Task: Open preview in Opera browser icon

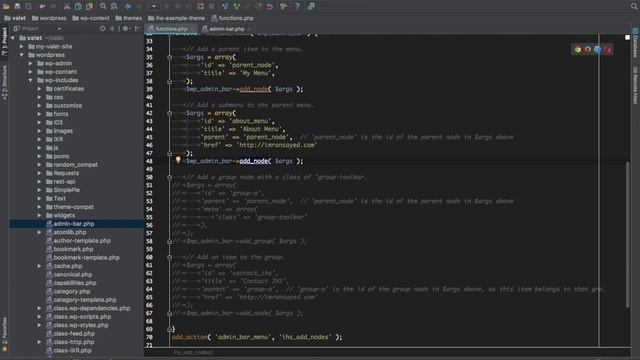Action: pyautogui.click(x=608, y=50)
